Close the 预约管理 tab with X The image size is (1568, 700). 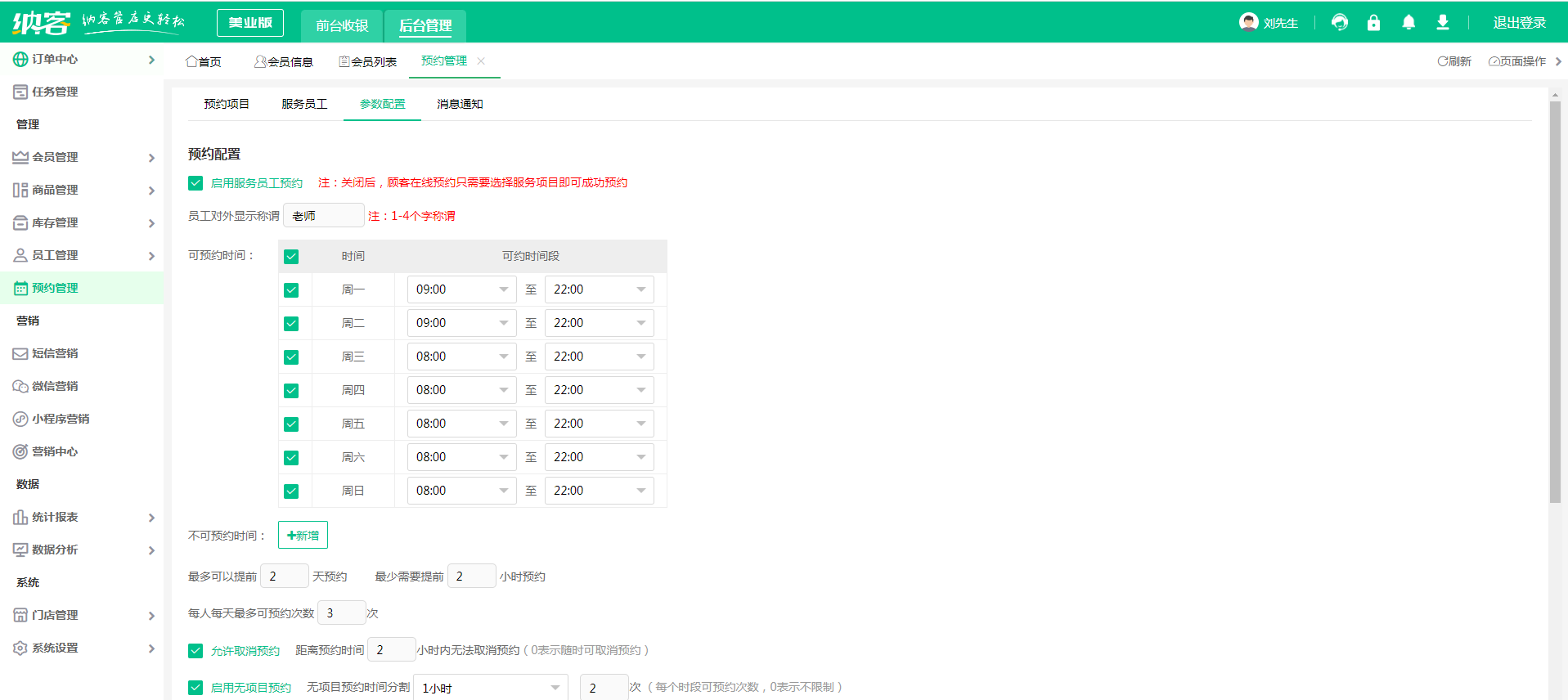click(481, 61)
